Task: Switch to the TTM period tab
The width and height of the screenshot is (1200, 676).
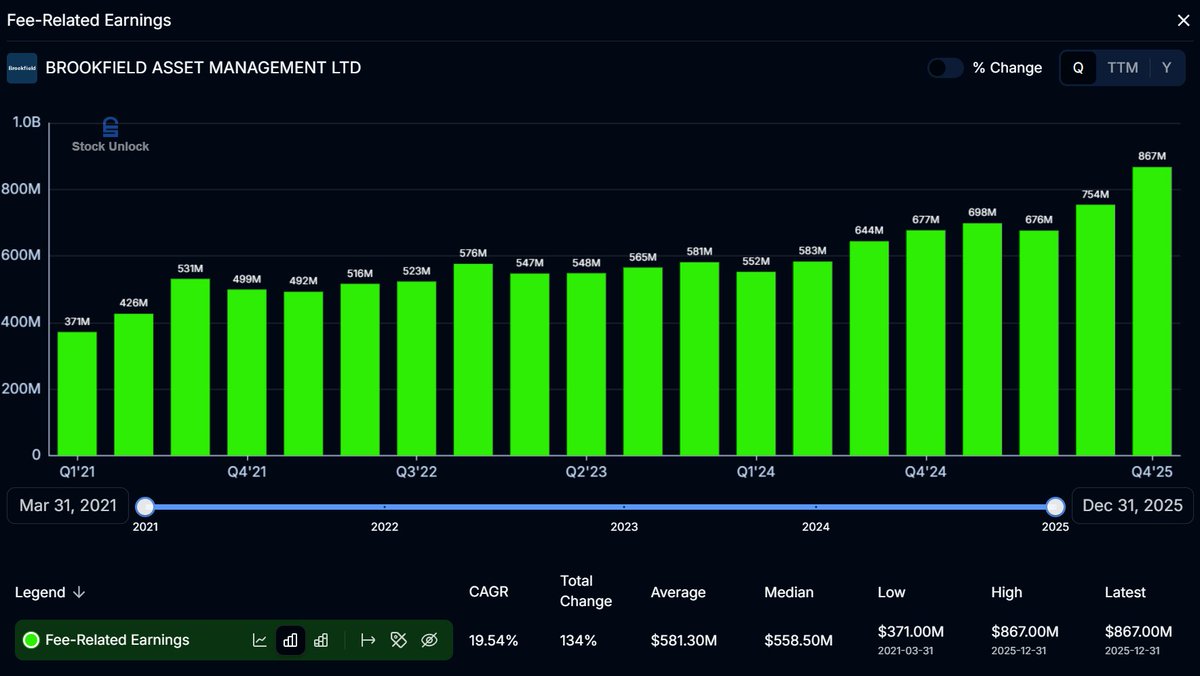Action: [1123, 68]
